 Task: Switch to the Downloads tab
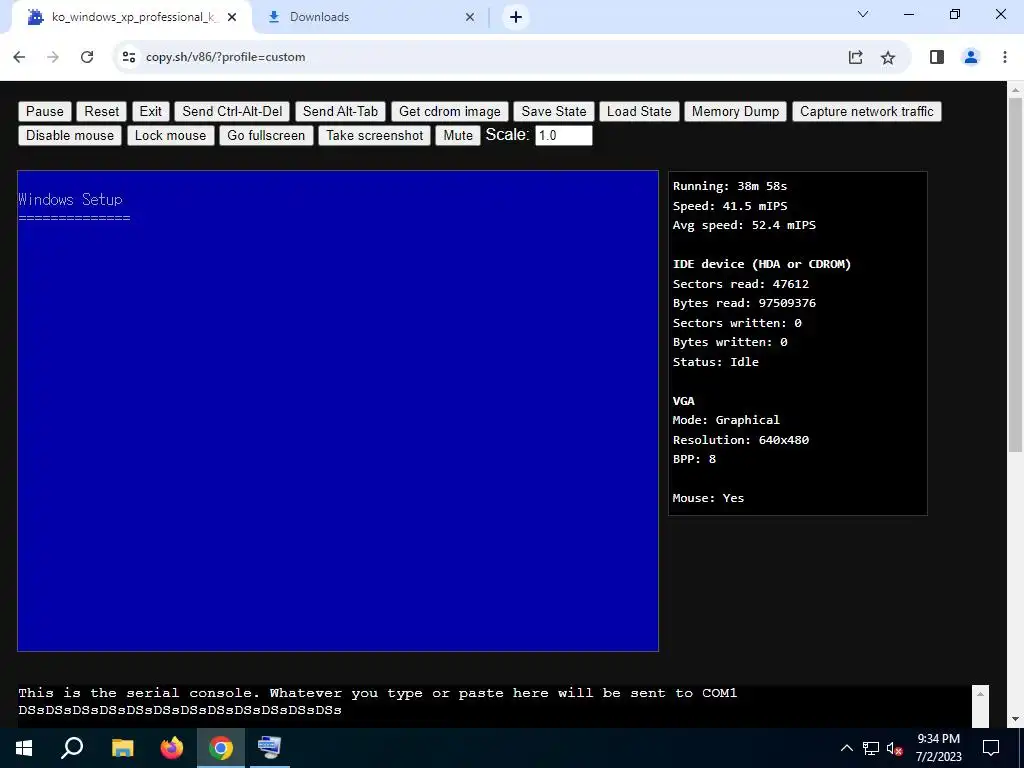coord(372,17)
